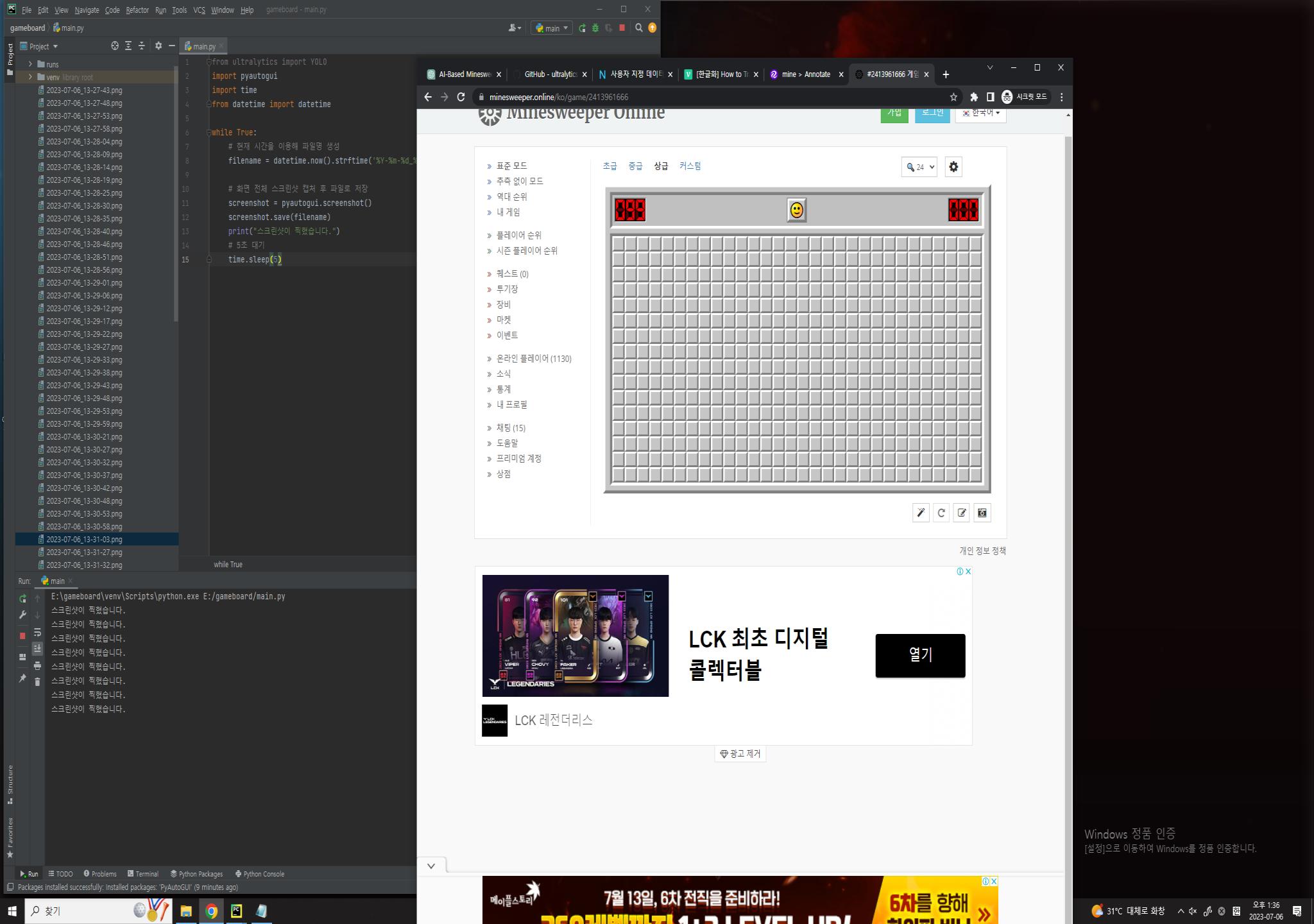Open the Project view dropdown
This screenshot has height=924, width=1314.
click(x=39, y=46)
